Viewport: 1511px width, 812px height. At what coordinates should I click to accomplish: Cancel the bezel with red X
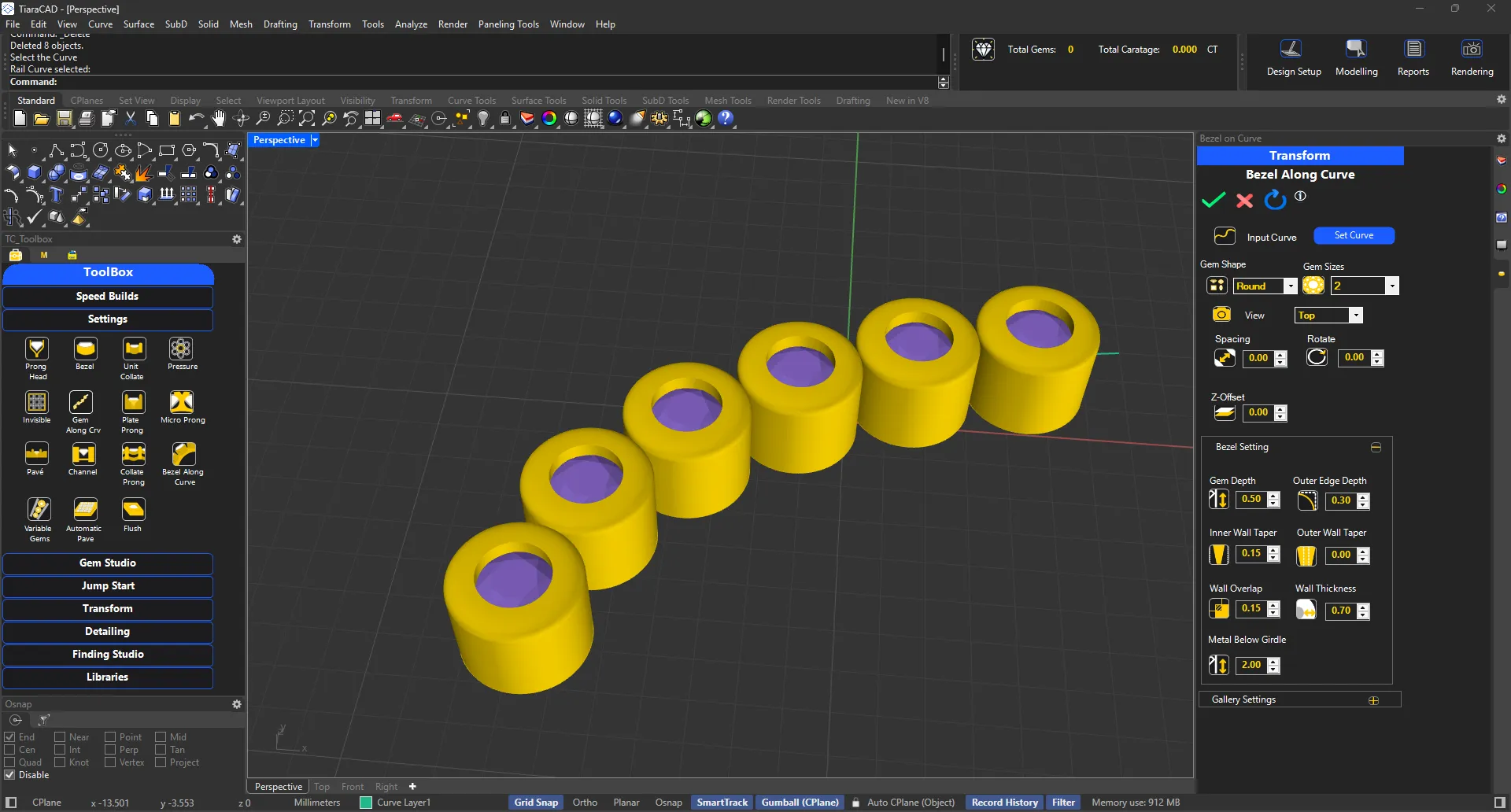(1244, 201)
